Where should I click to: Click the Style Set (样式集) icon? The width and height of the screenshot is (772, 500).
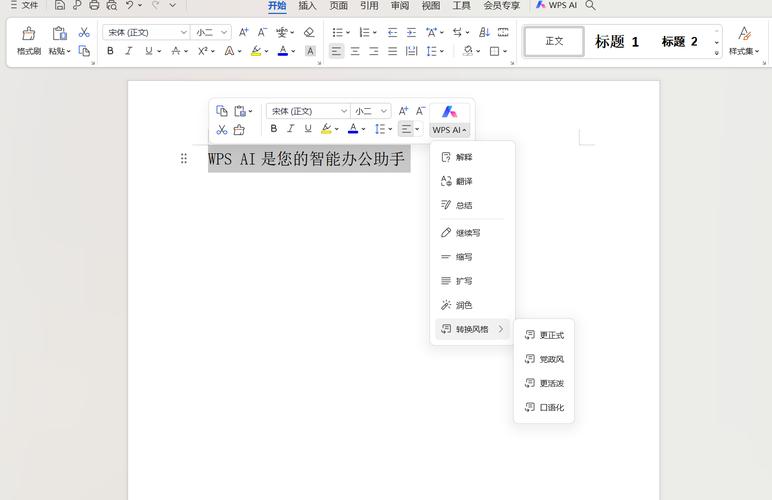coord(744,33)
